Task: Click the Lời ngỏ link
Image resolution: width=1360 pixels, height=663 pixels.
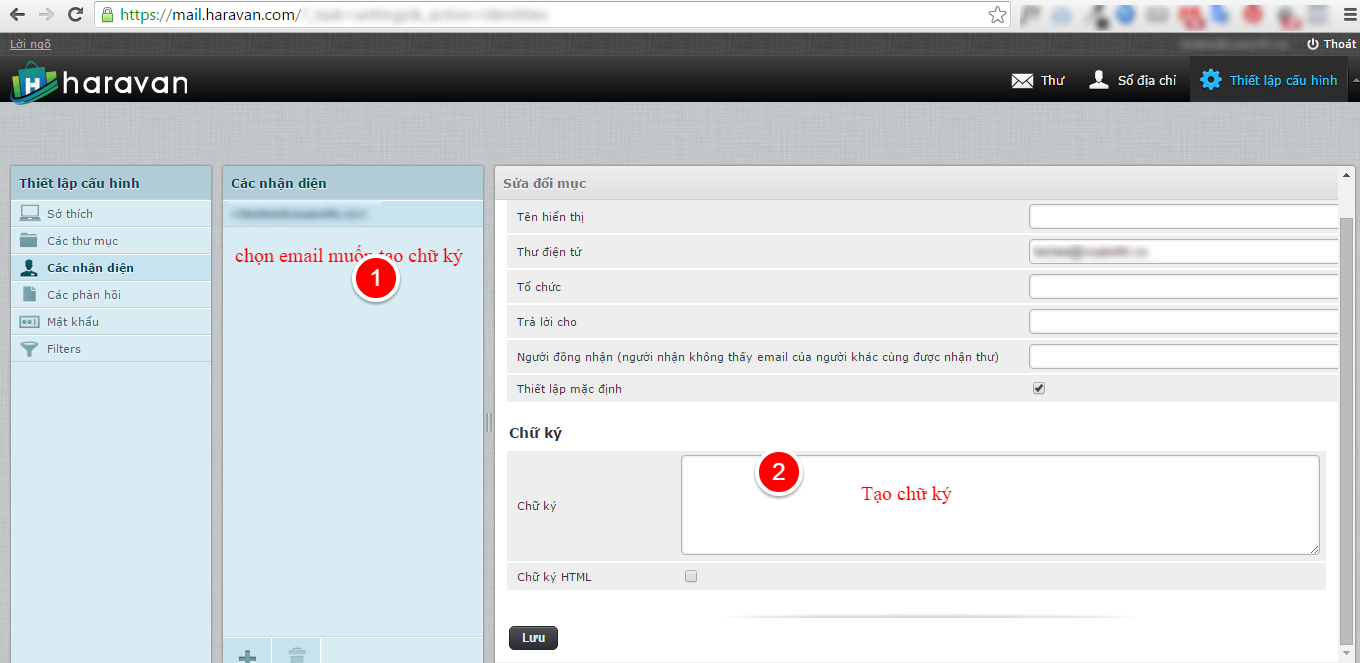Action: 30,44
